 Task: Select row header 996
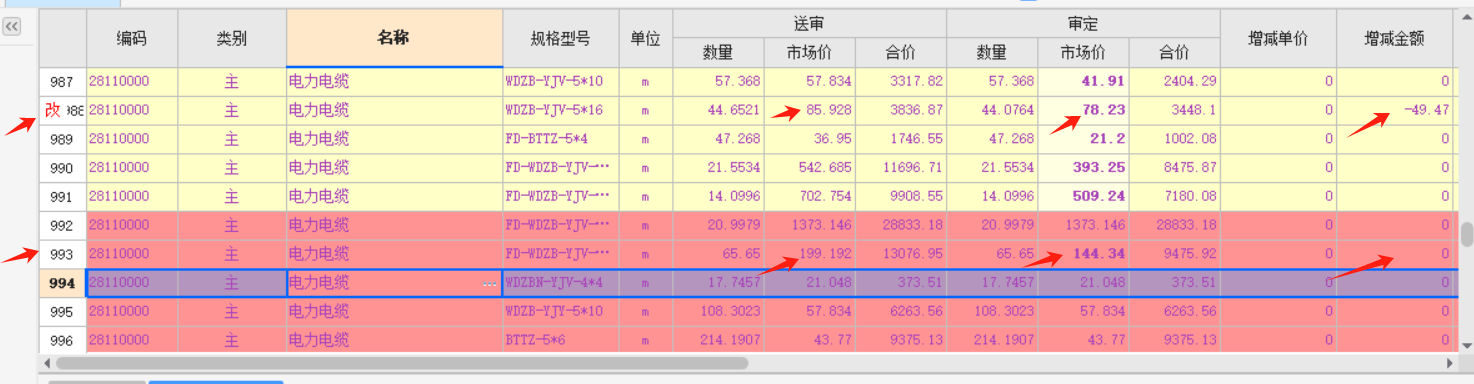tap(62, 340)
